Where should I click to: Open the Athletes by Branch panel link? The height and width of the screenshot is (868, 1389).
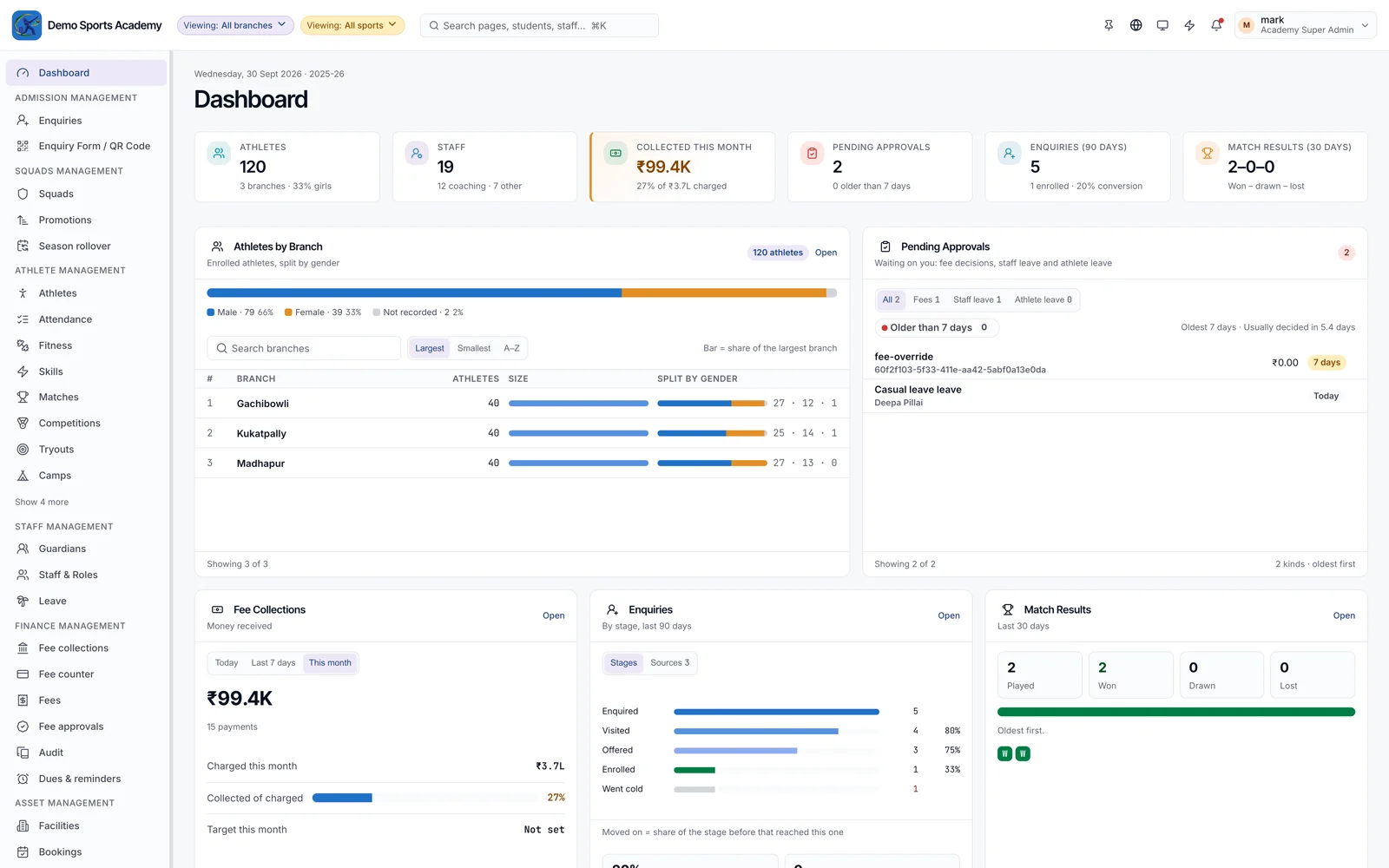826,253
